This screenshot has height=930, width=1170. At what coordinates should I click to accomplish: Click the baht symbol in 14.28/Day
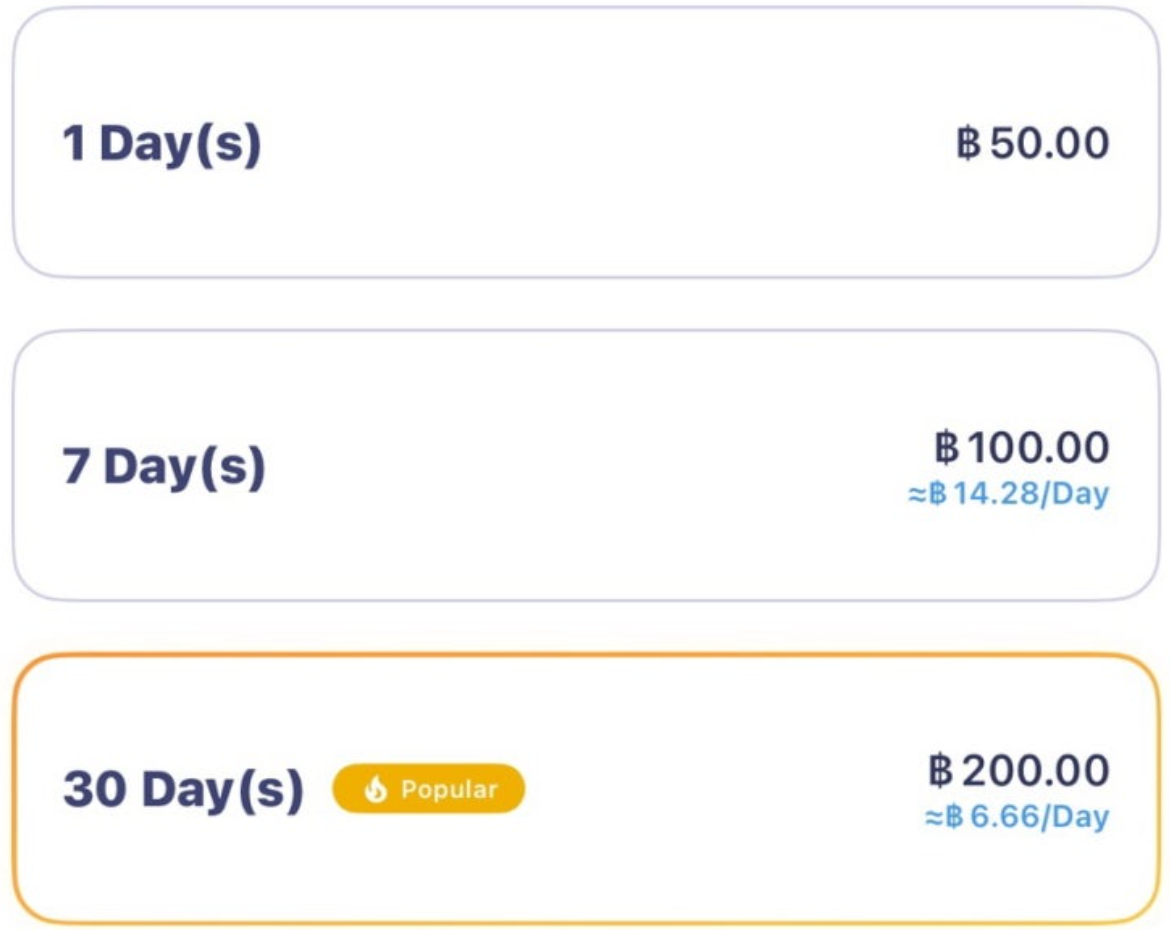tap(938, 494)
